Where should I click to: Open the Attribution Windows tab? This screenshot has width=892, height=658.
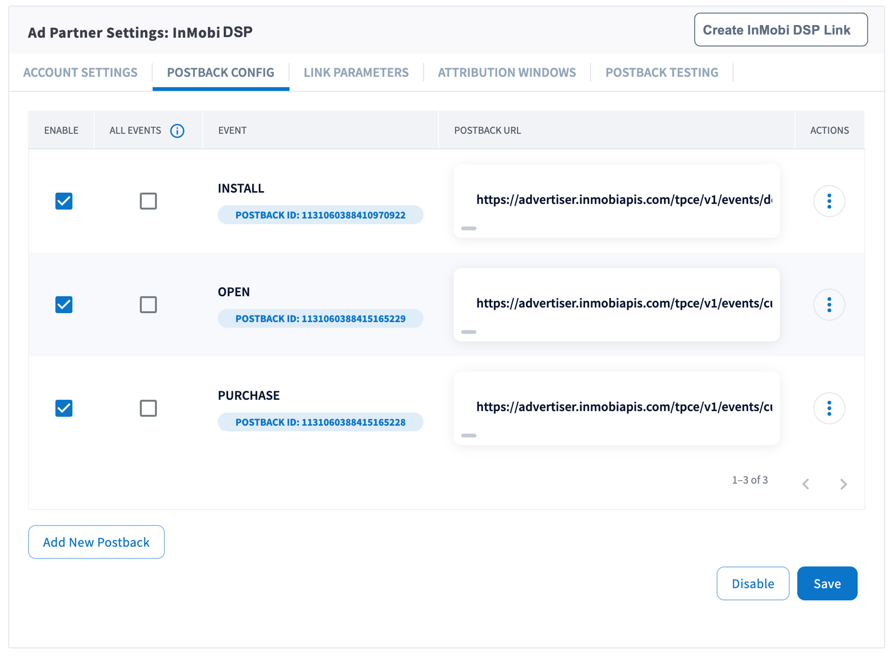point(507,73)
